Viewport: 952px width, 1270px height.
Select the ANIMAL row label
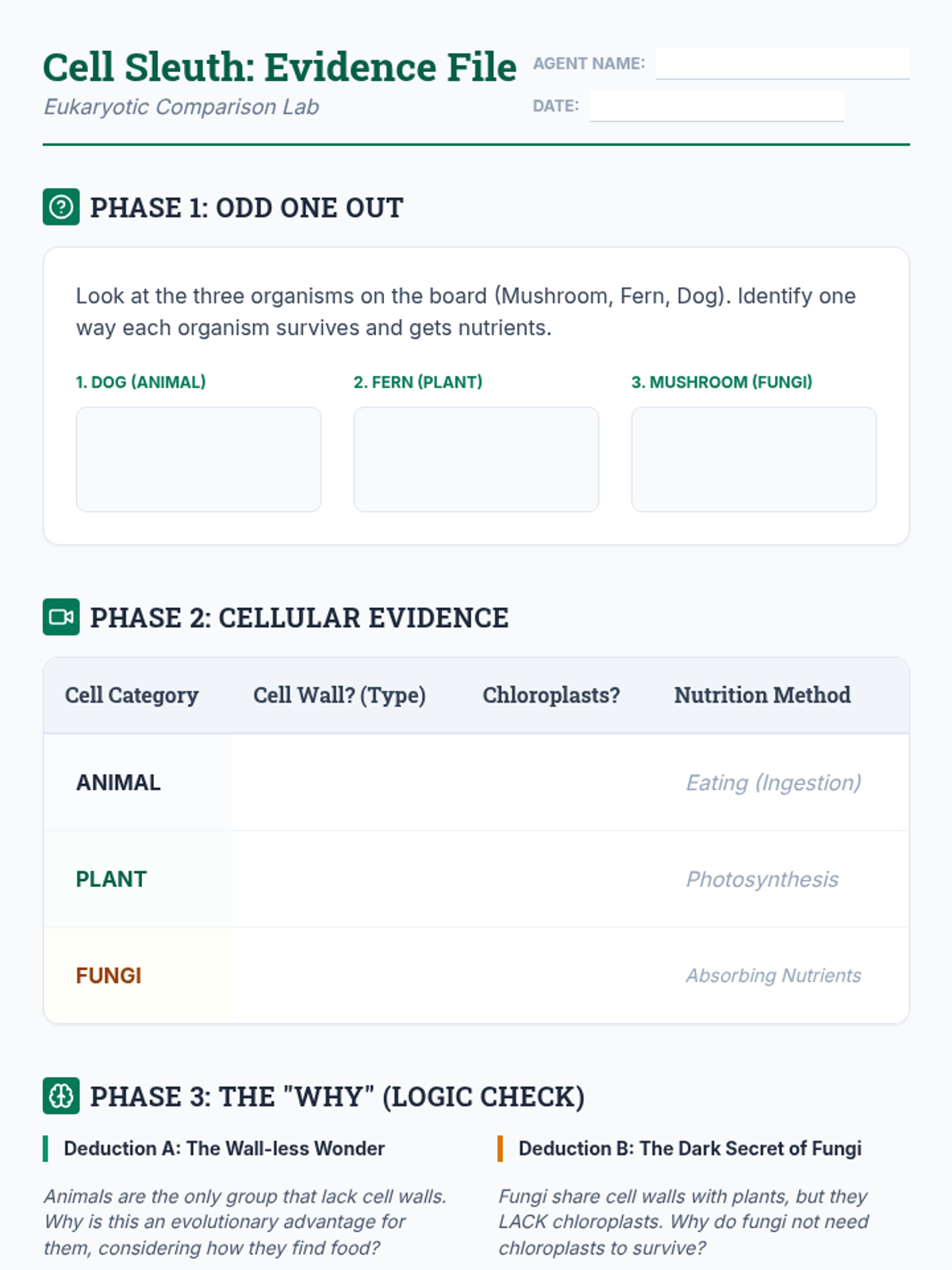tap(118, 783)
